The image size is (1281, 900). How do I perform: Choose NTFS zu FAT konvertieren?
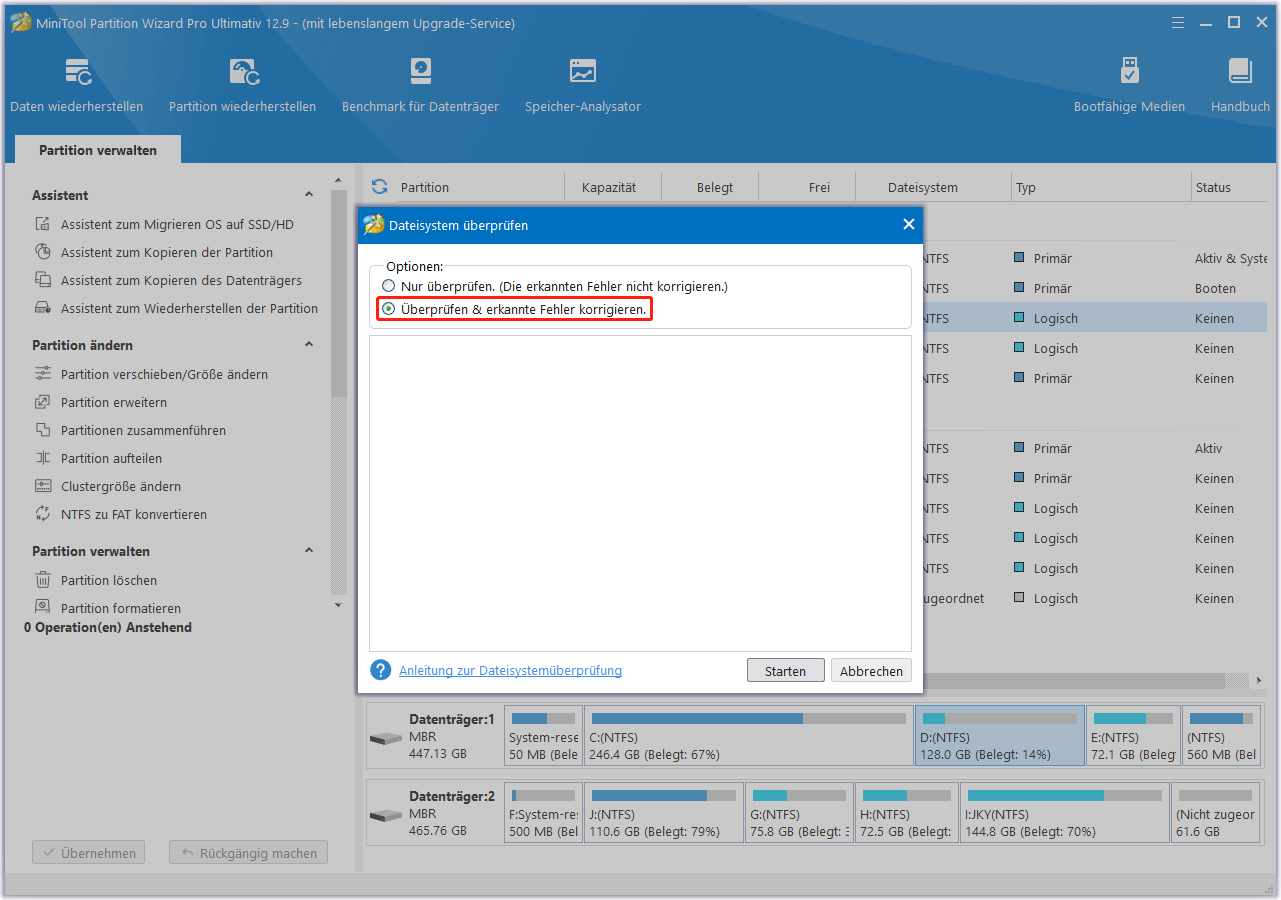[134, 515]
